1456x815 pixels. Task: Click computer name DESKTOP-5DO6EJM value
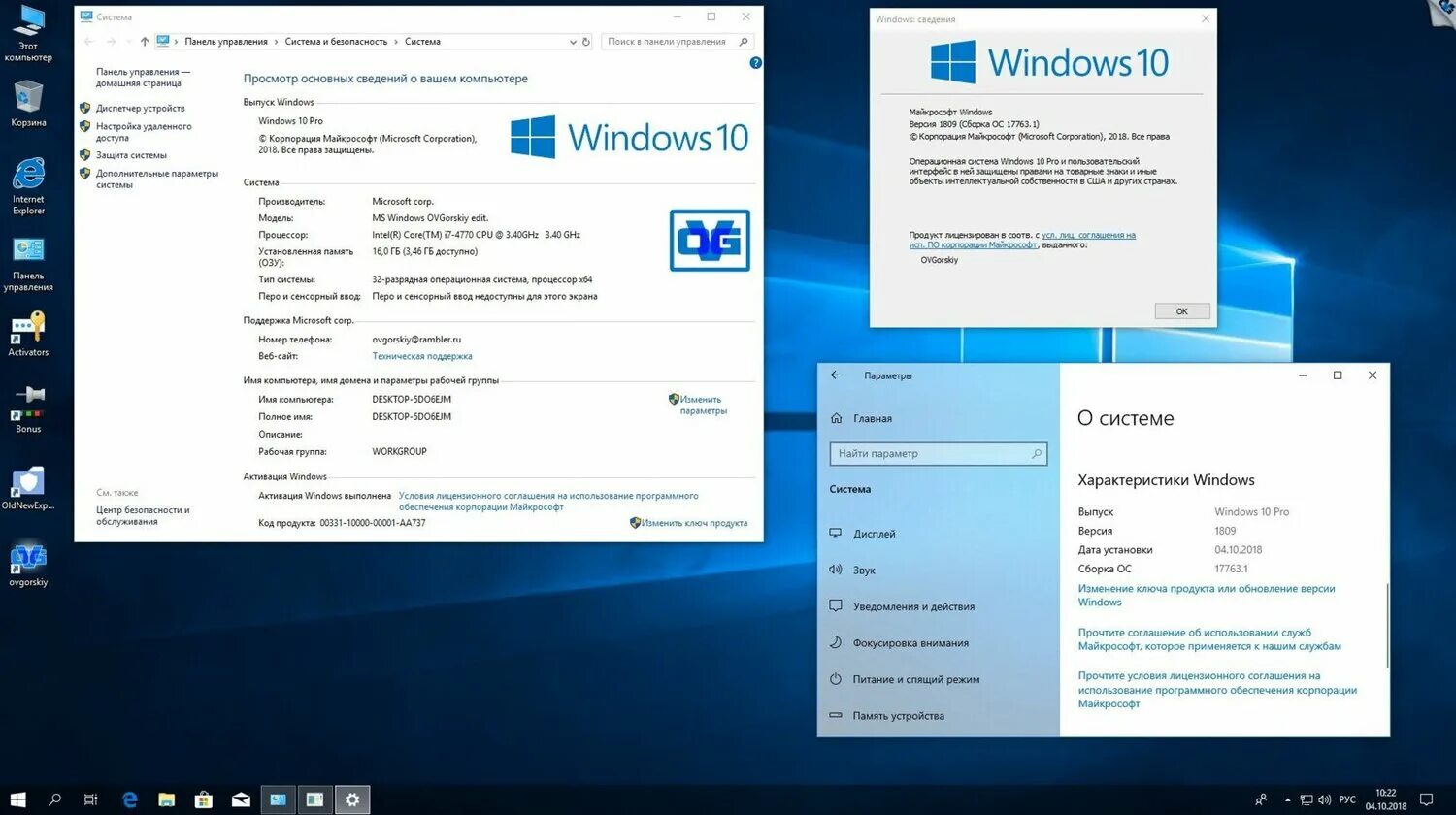point(412,400)
